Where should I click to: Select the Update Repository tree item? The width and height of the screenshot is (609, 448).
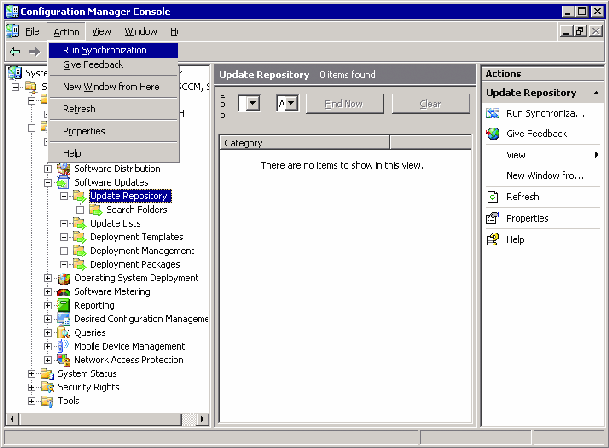point(130,196)
